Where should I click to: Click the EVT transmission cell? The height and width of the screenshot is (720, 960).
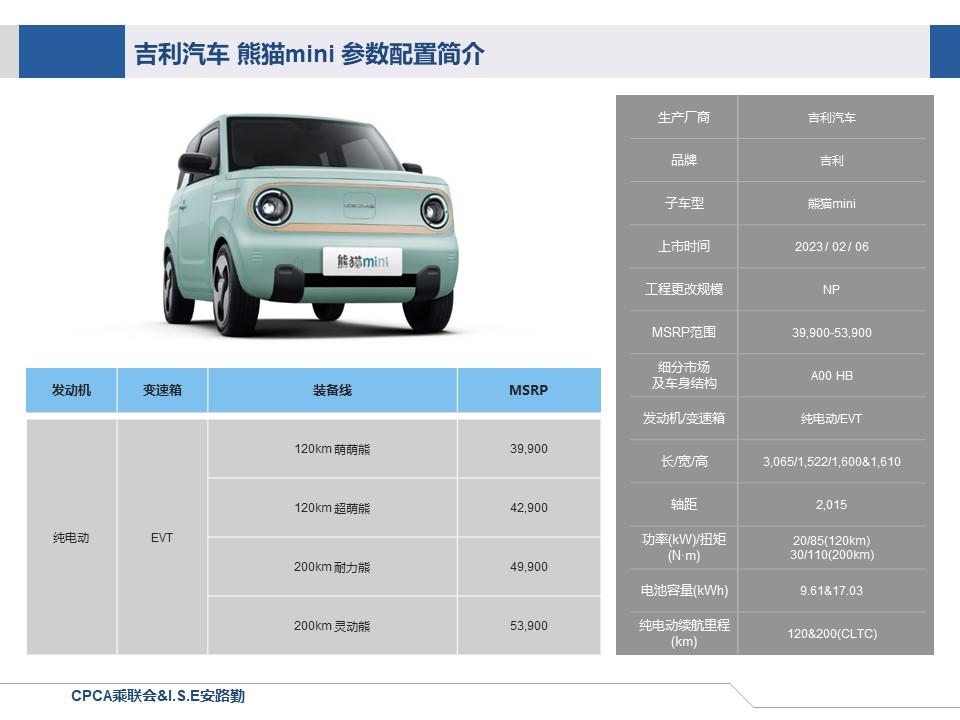(162, 538)
